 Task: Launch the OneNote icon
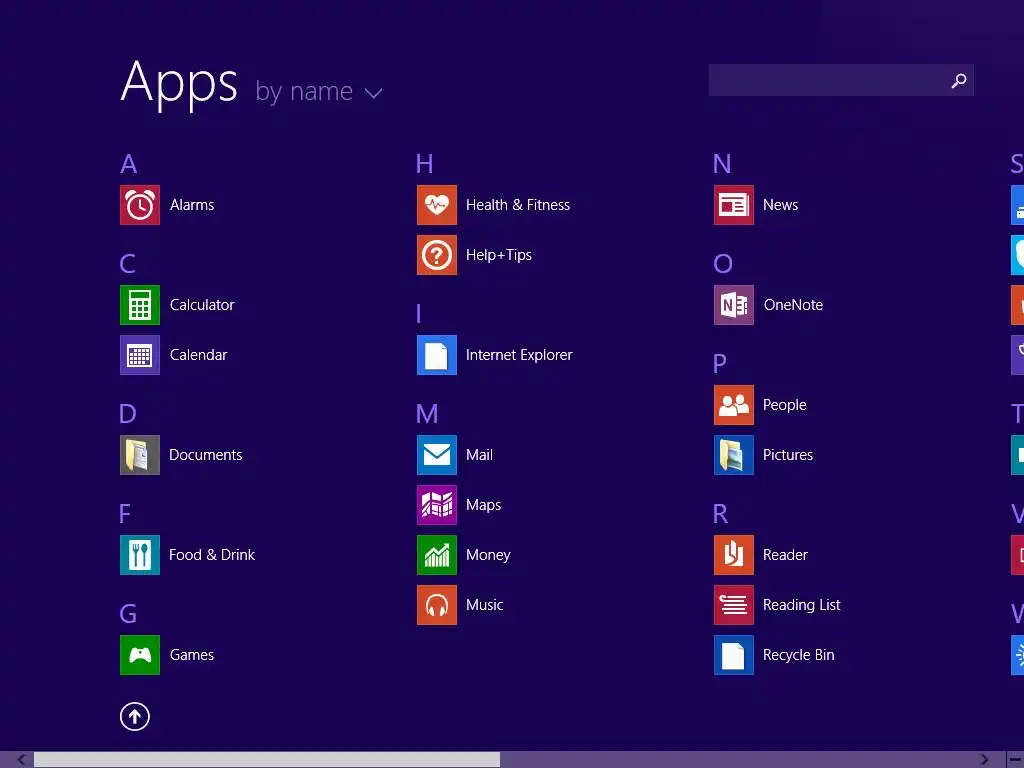[734, 305]
